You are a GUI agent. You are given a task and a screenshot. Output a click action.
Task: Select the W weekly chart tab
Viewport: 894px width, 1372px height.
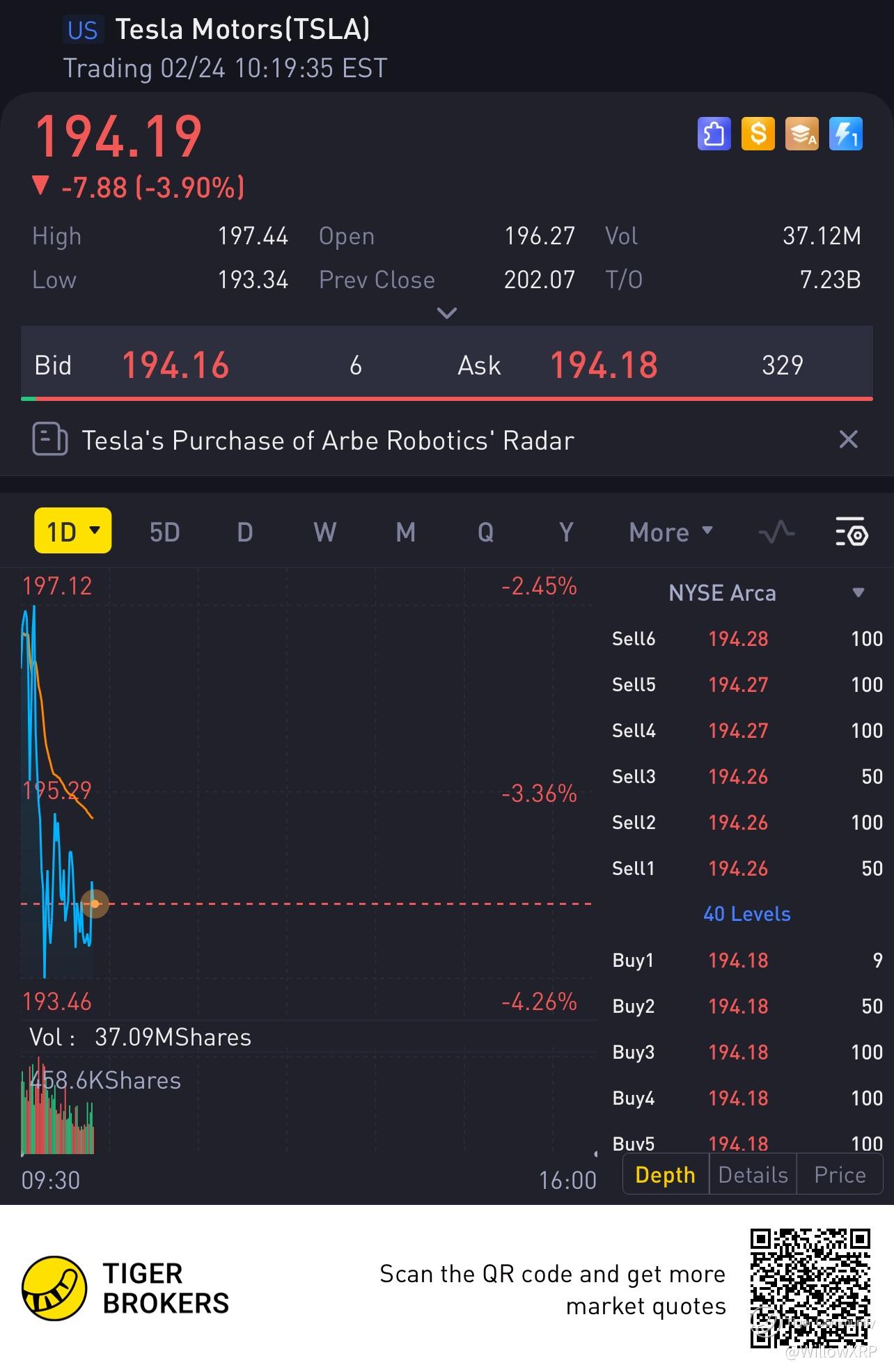click(324, 533)
